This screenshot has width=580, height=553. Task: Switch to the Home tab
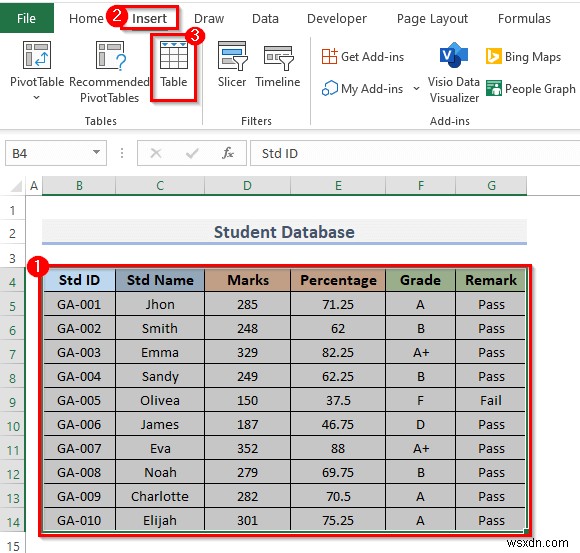86,18
